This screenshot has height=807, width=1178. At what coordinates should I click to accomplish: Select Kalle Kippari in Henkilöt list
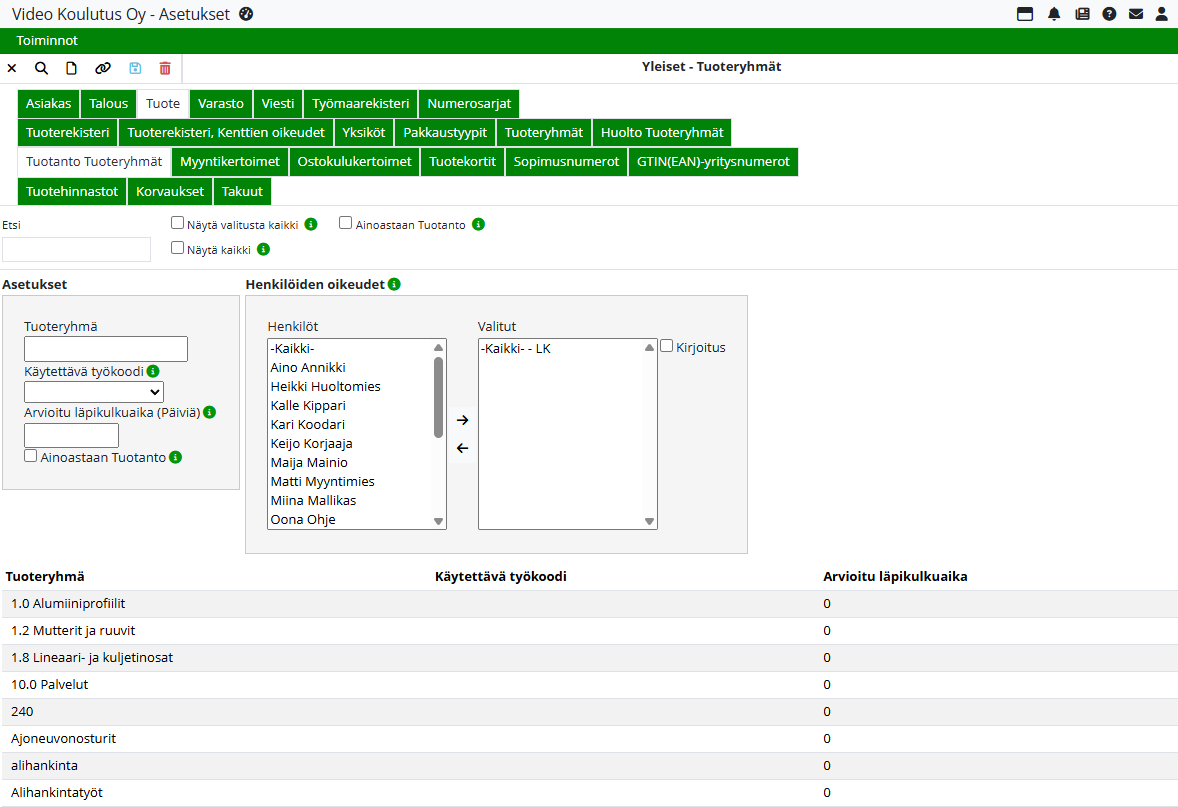pos(308,406)
